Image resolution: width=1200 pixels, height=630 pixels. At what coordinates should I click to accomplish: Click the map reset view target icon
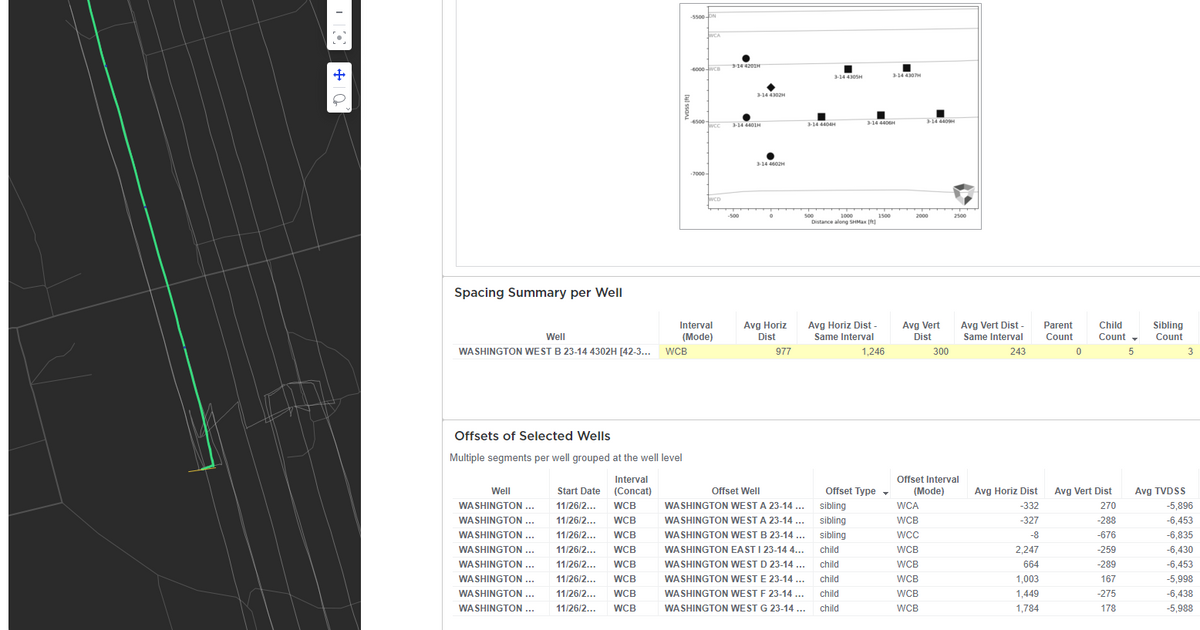tap(340, 37)
